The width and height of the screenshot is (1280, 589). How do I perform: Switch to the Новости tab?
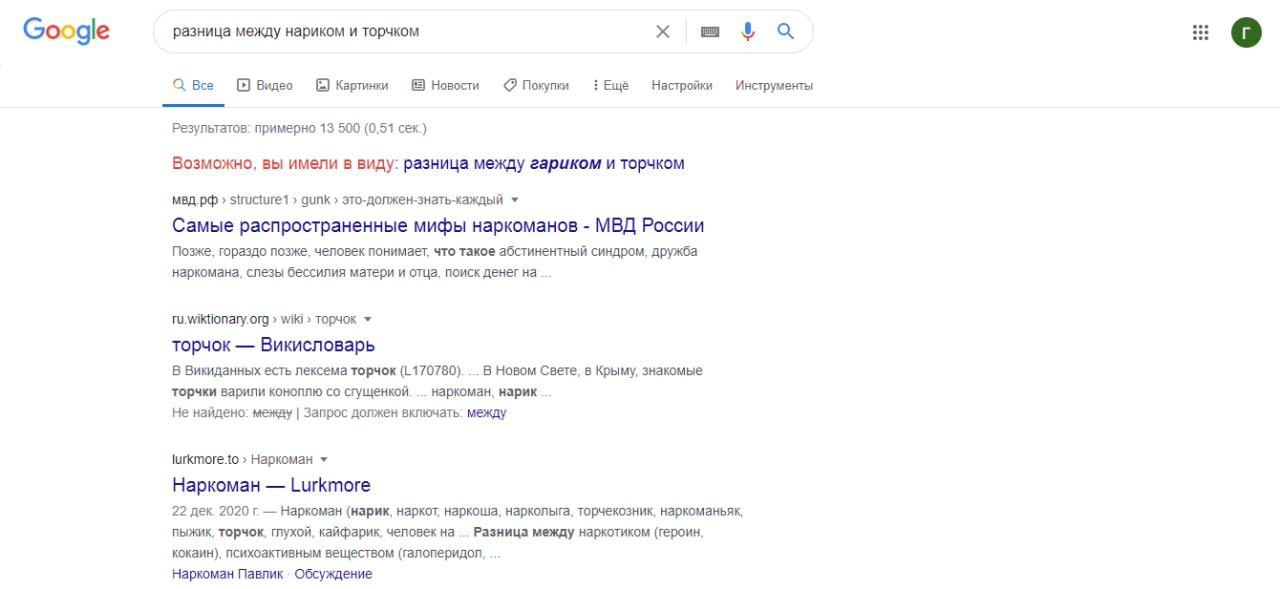point(445,86)
